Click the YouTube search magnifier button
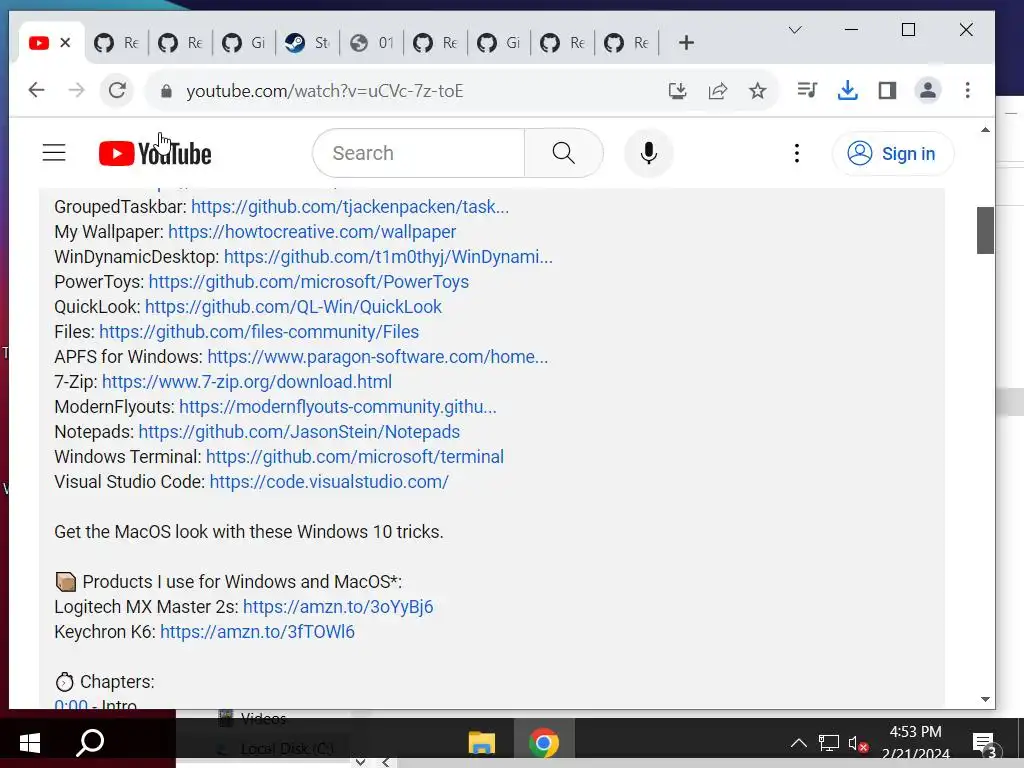 coord(564,153)
